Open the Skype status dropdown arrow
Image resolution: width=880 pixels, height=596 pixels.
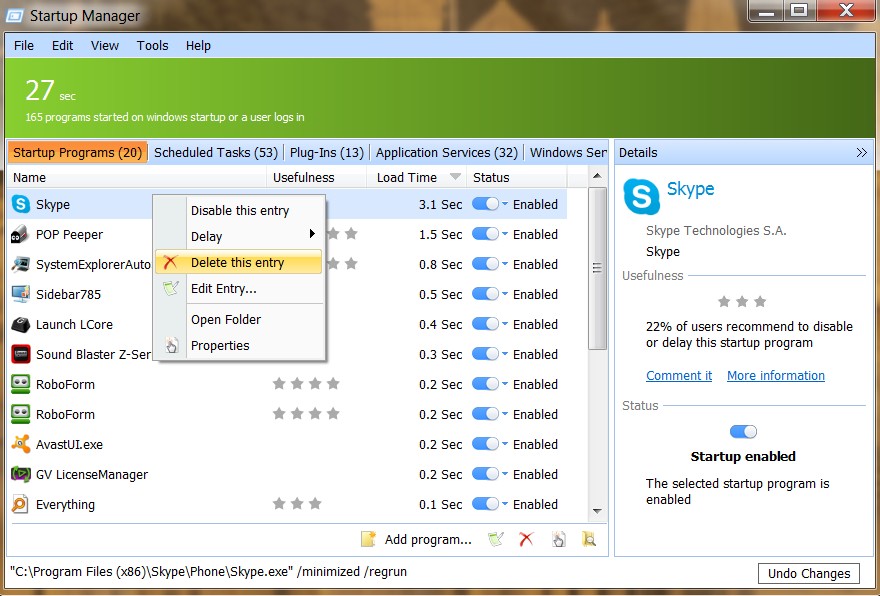click(x=505, y=204)
